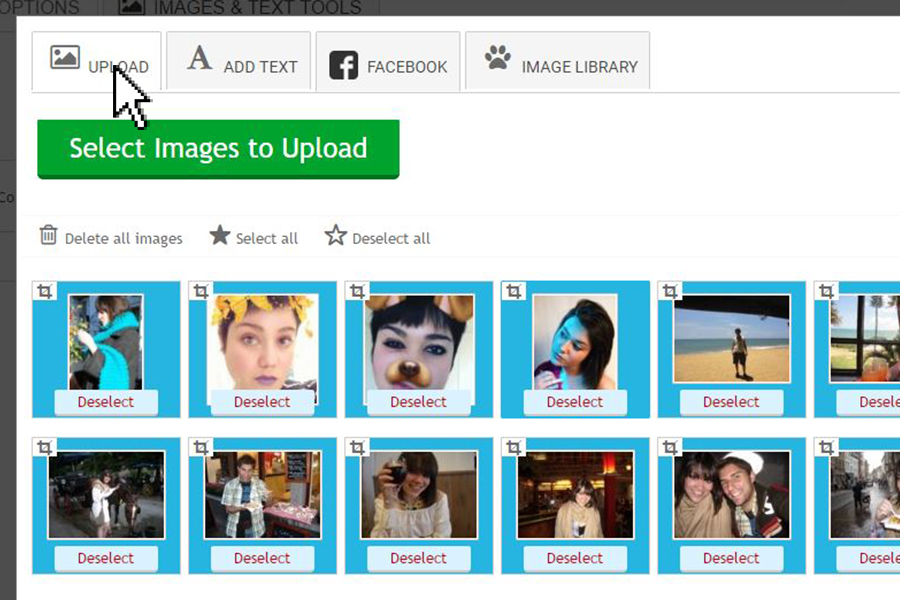Click the flower crown selfie thumbnail
The height and width of the screenshot is (600, 900).
click(262, 342)
